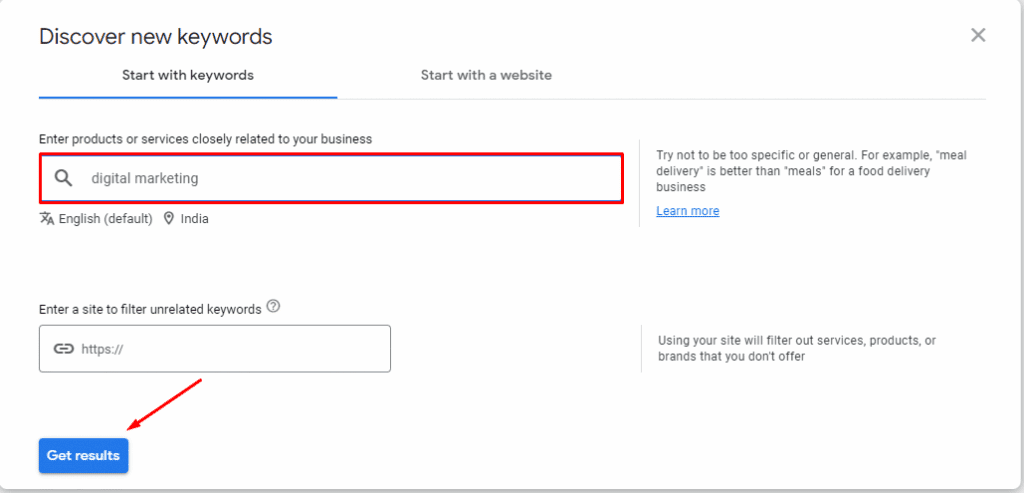
Task: Change the English (default) language setting
Action: pyautogui.click(x=105, y=218)
